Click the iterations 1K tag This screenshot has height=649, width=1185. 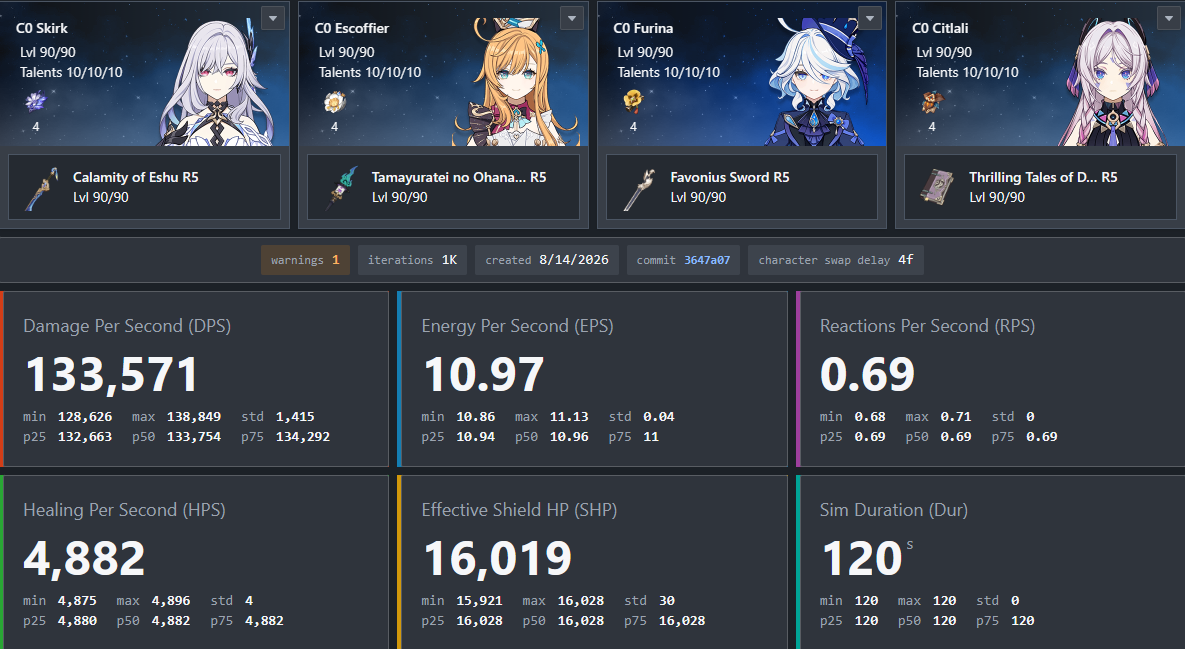[413, 260]
